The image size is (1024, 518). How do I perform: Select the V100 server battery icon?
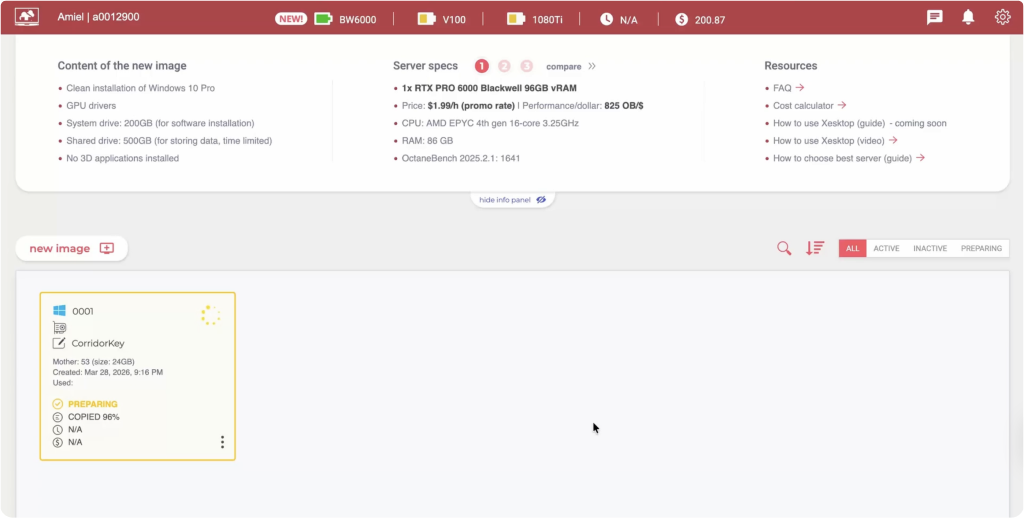coord(426,19)
